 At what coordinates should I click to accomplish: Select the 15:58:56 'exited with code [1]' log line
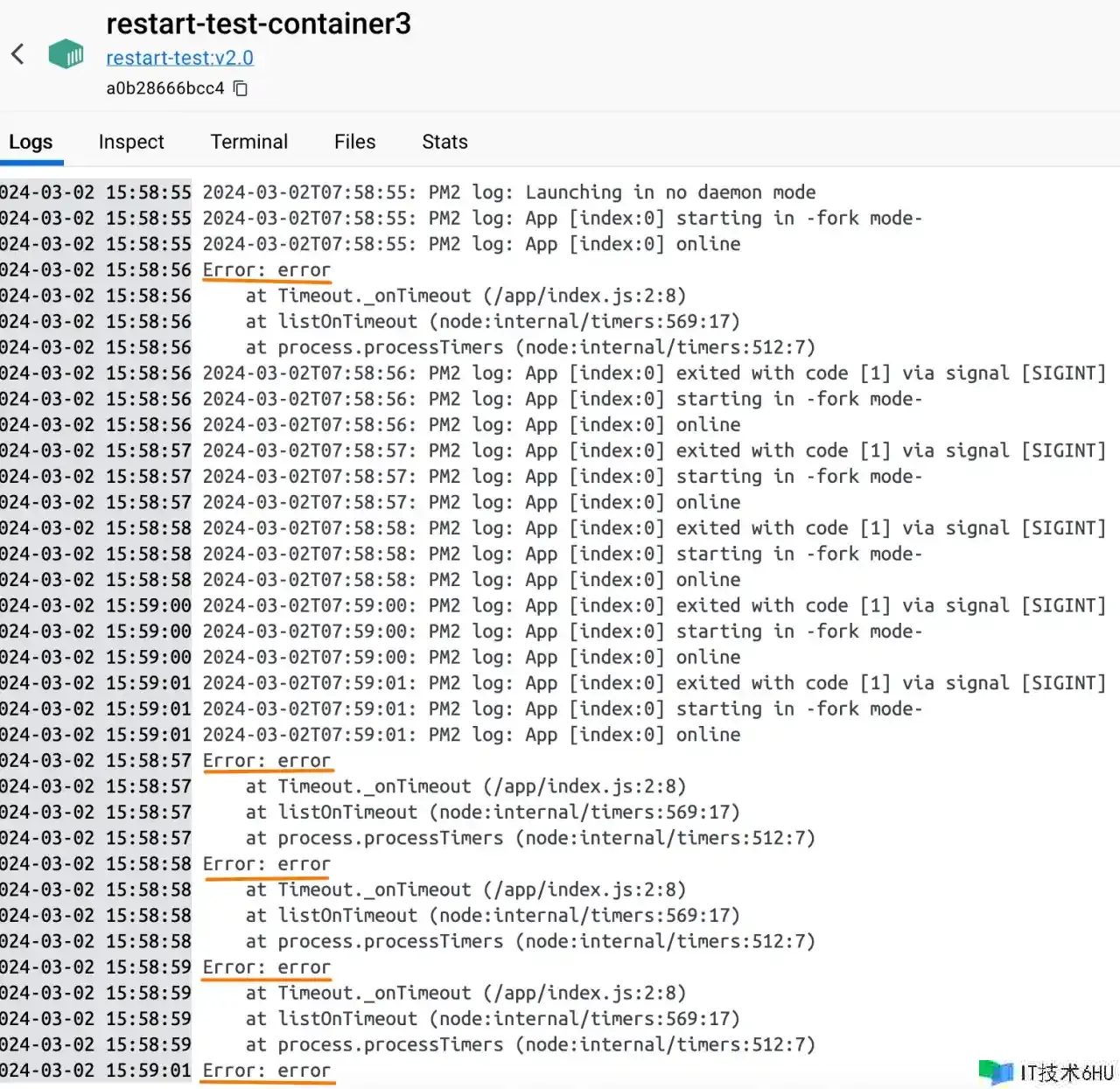[x=654, y=373]
